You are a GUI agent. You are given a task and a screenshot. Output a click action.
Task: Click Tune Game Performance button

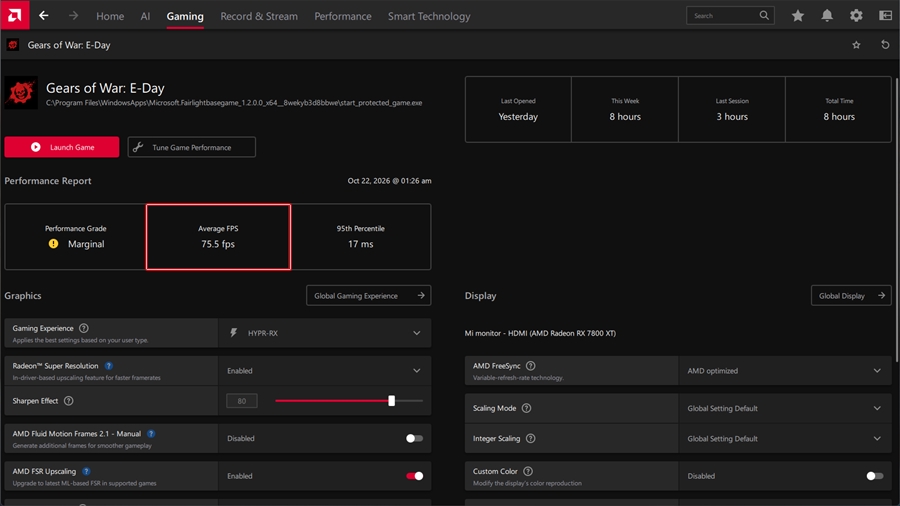[192, 147]
